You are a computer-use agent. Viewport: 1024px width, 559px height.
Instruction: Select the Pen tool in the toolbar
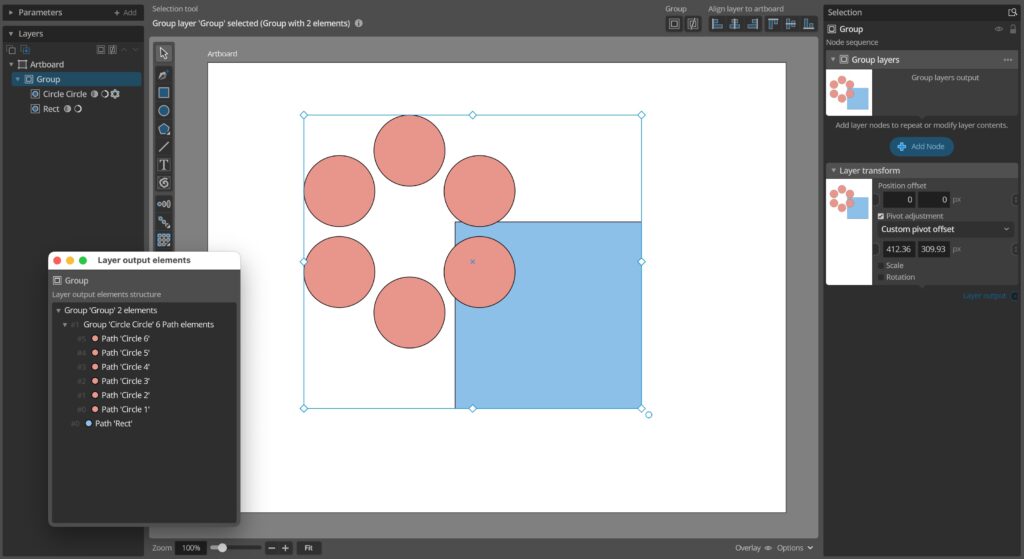[164, 75]
